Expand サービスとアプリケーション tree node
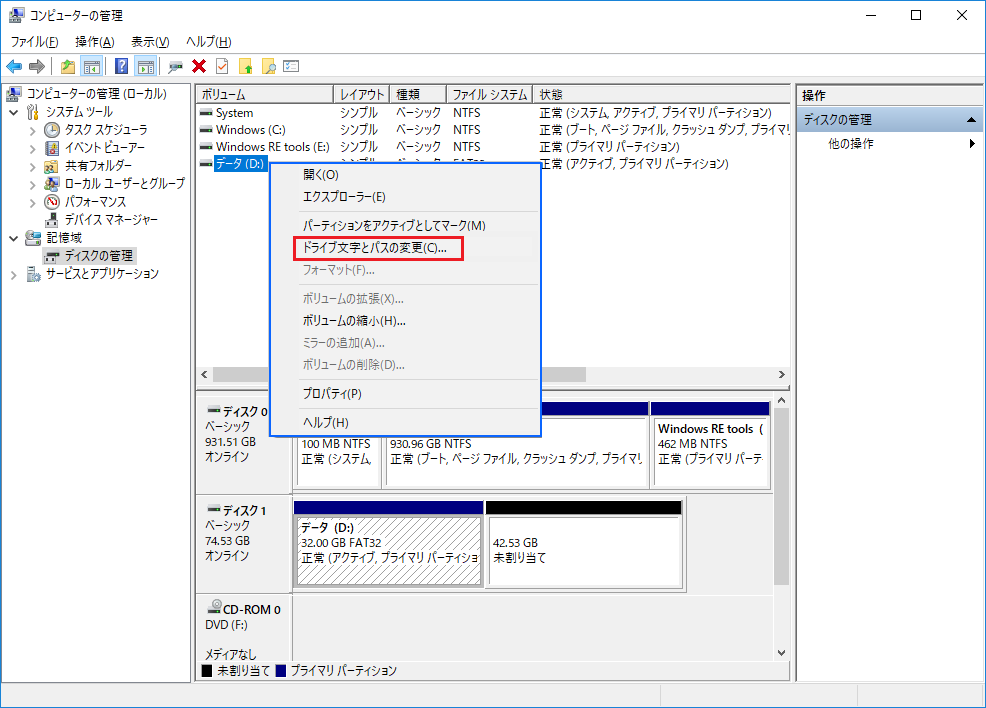 (14, 274)
